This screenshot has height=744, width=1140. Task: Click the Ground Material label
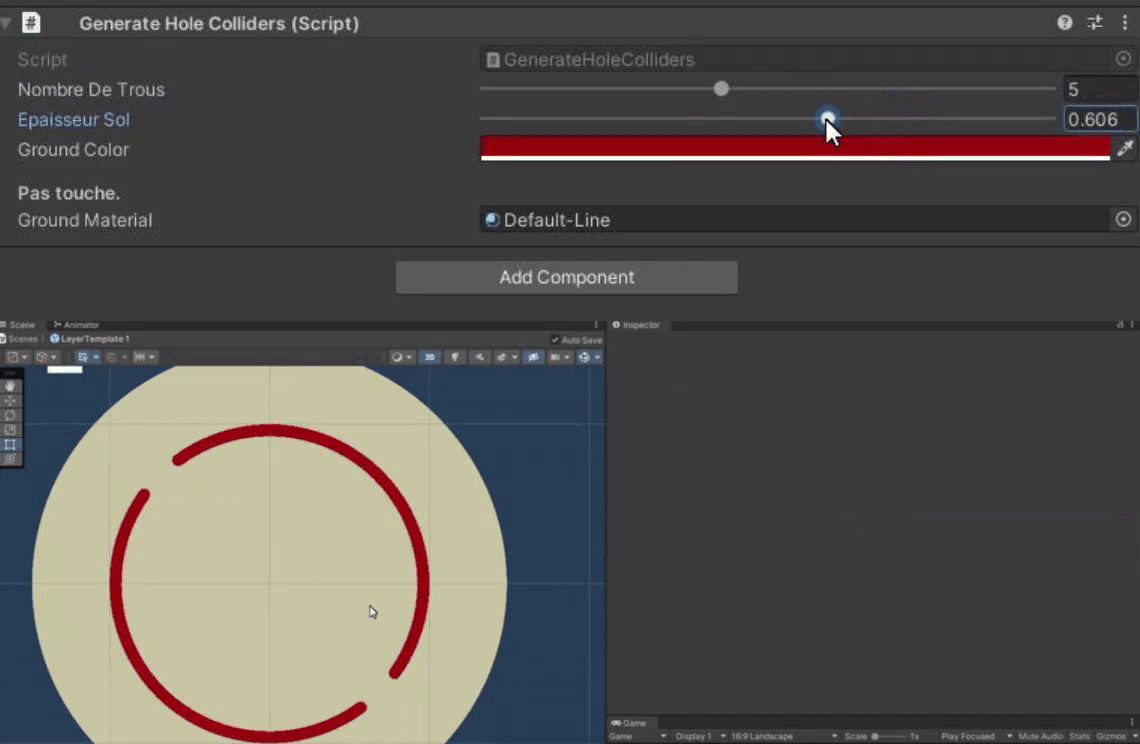[85, 220]
